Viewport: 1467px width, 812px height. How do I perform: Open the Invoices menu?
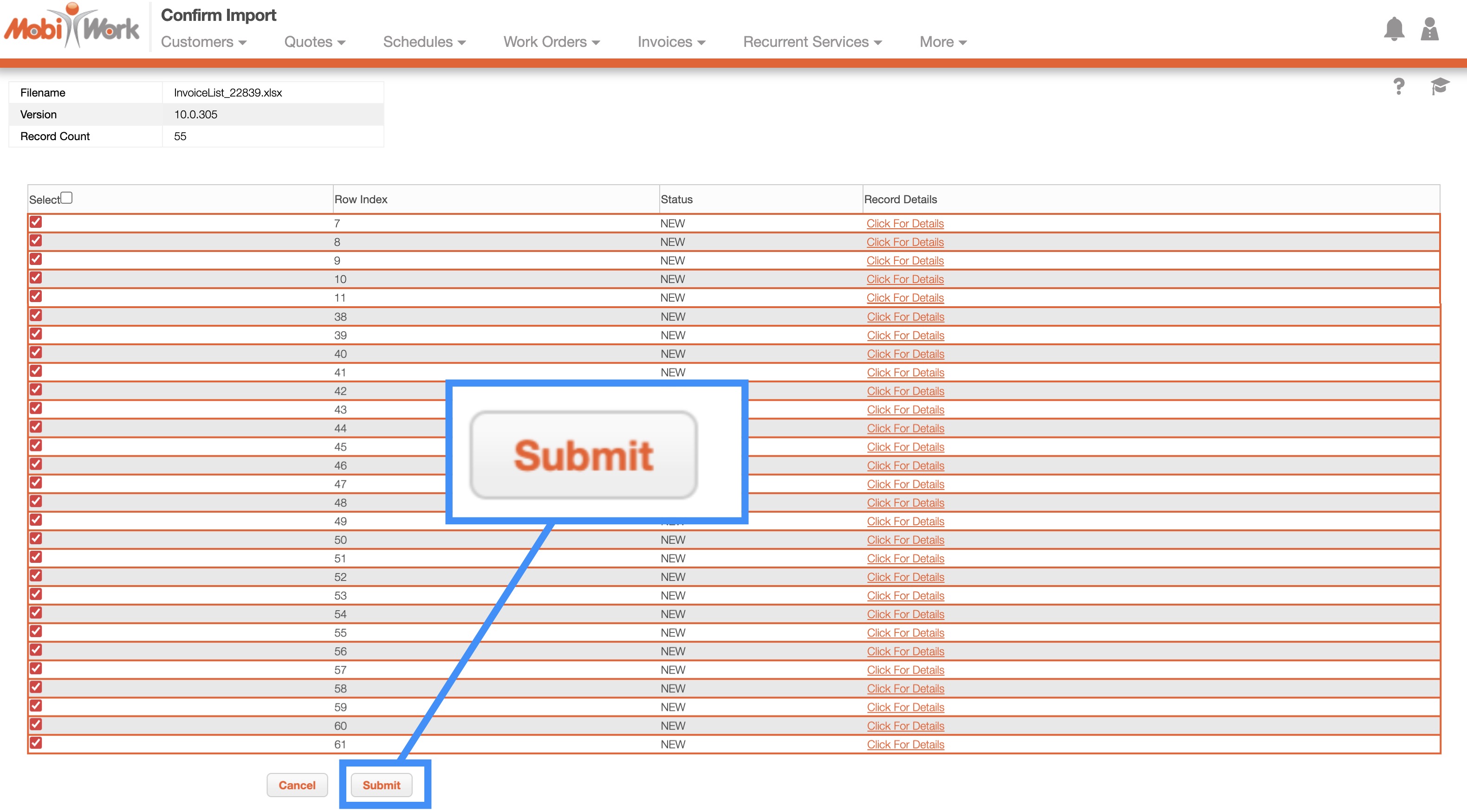pyautogui.click(x=671, y=42)
